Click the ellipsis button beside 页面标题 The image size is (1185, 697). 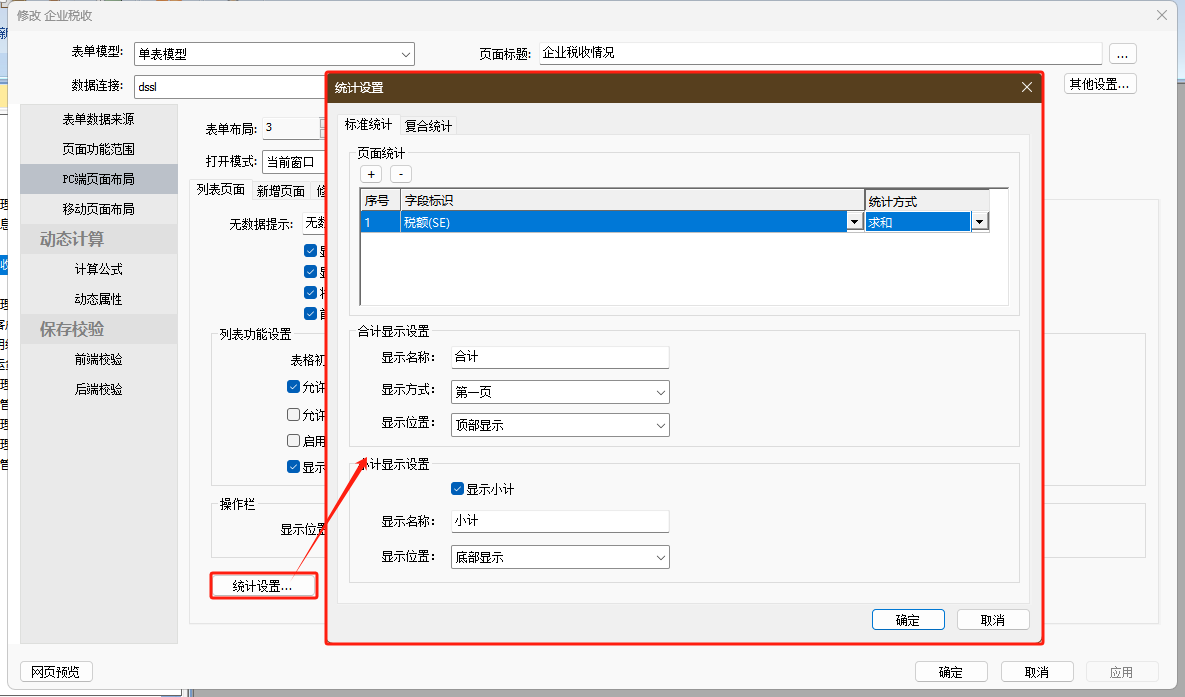[1122, 54]
